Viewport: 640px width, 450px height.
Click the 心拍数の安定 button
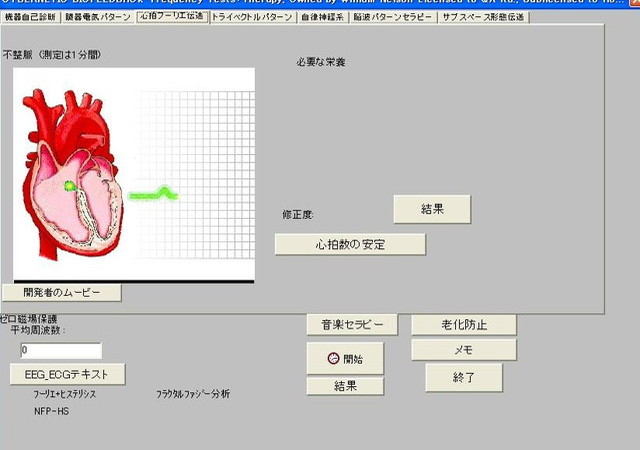click(350, 244)
